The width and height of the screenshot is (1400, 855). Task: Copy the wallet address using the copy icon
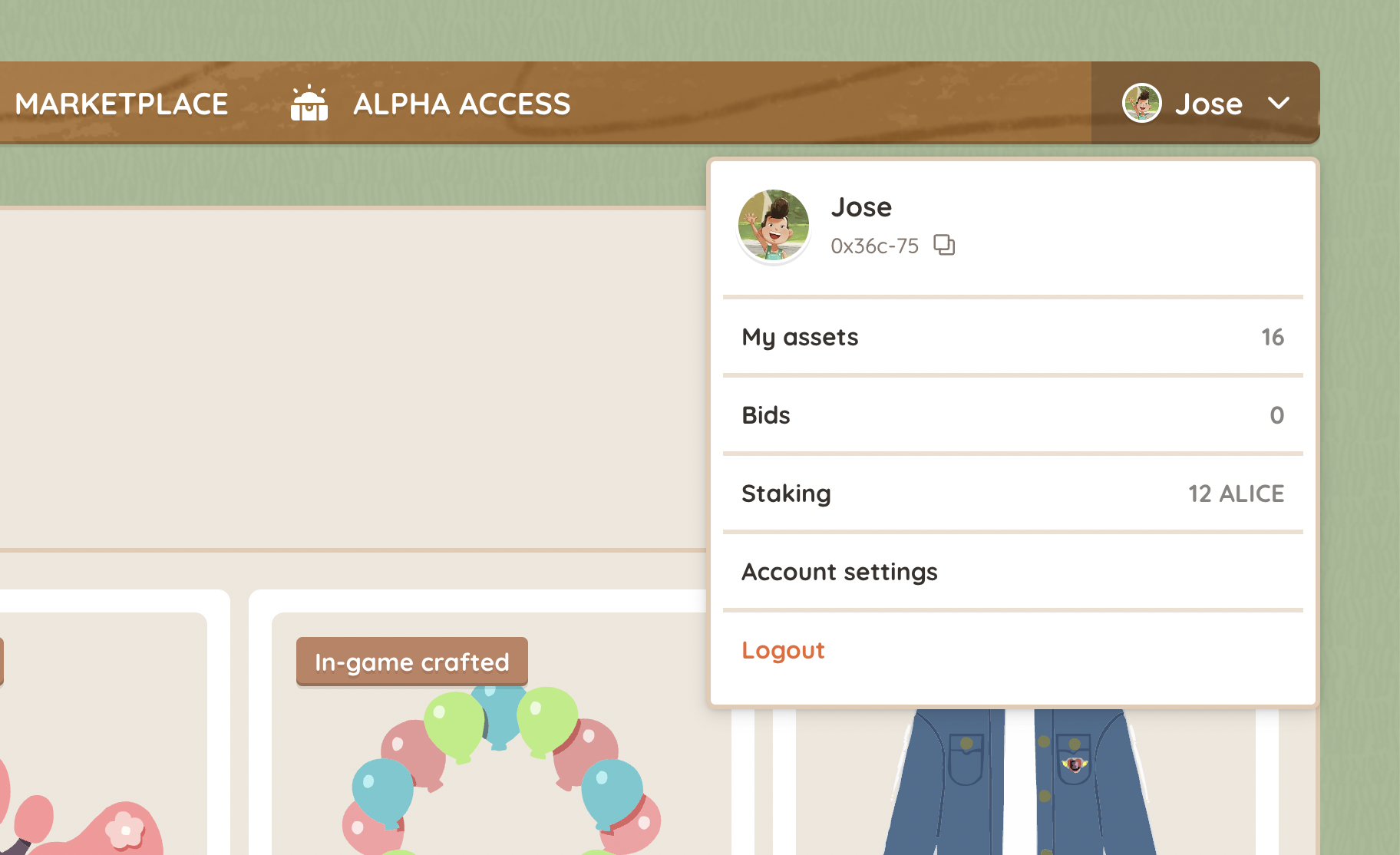tap(944, 245)
